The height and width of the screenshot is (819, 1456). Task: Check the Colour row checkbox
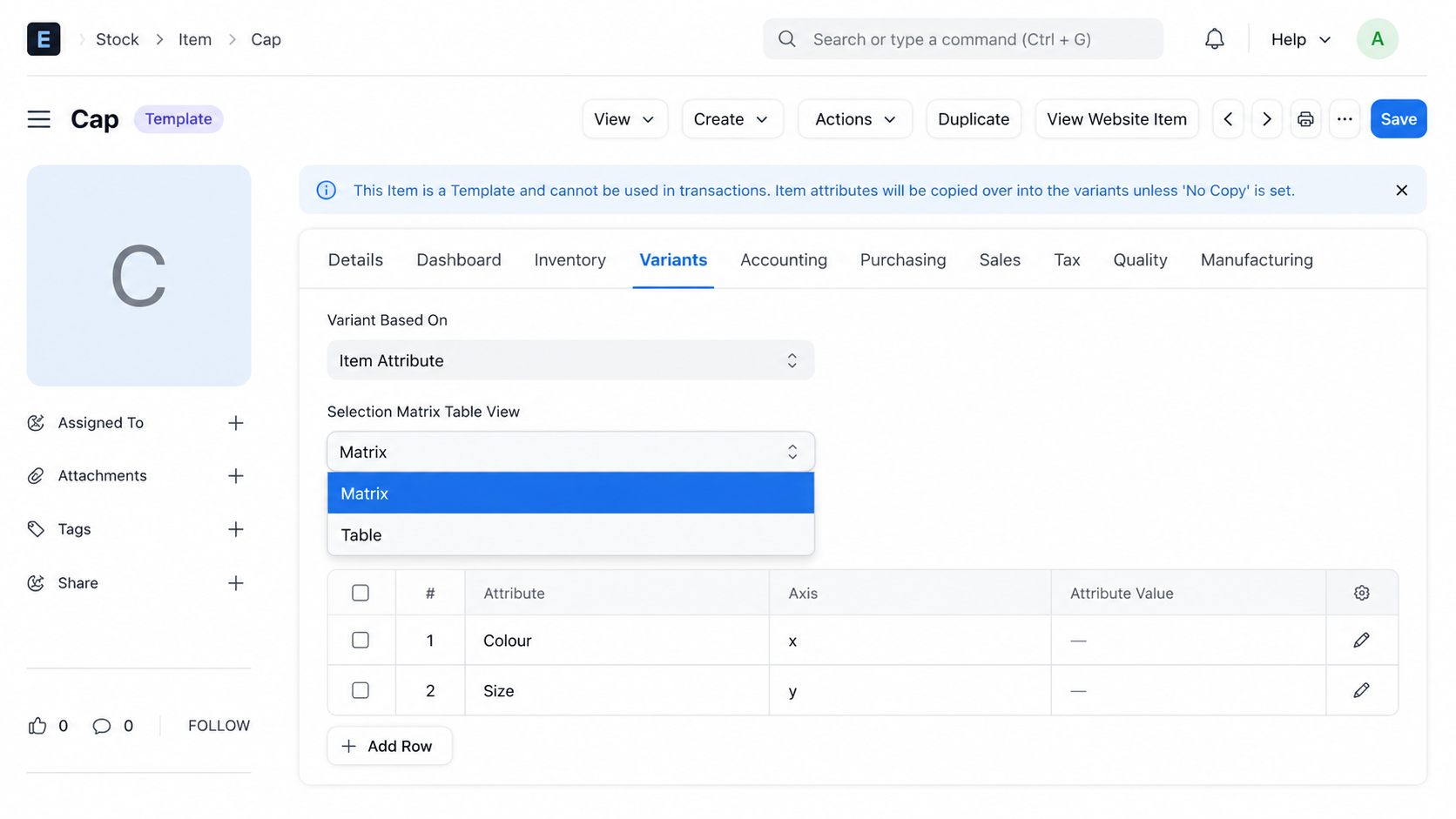(x=361, y=641)
